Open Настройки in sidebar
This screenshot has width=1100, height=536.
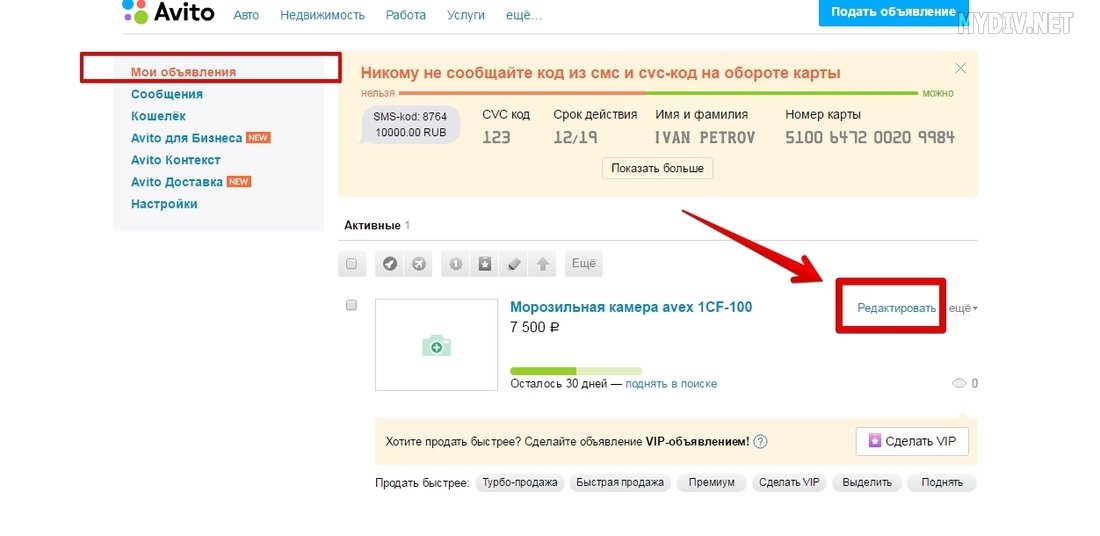pos(164,204)
